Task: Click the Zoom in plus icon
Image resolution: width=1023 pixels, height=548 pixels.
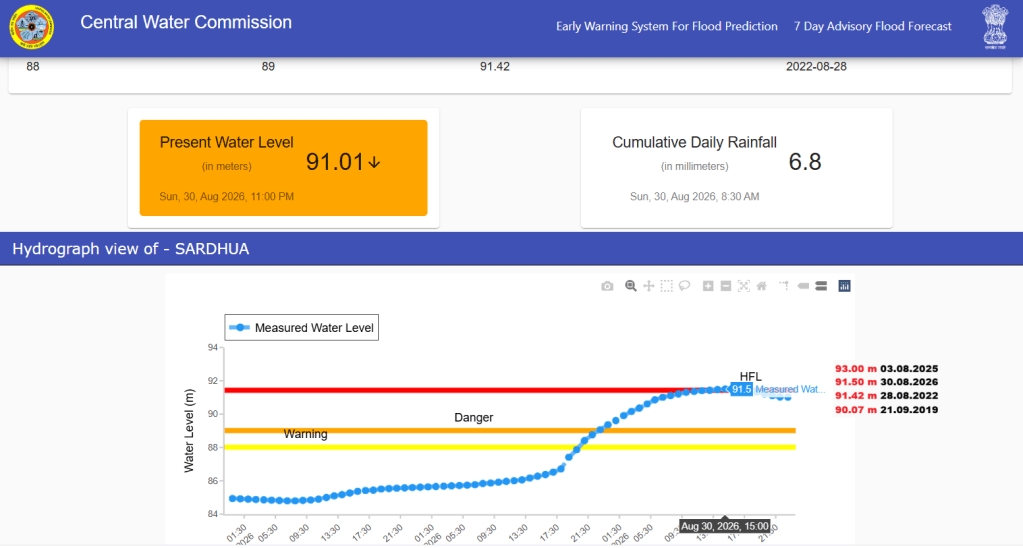Action: [708, 286]
